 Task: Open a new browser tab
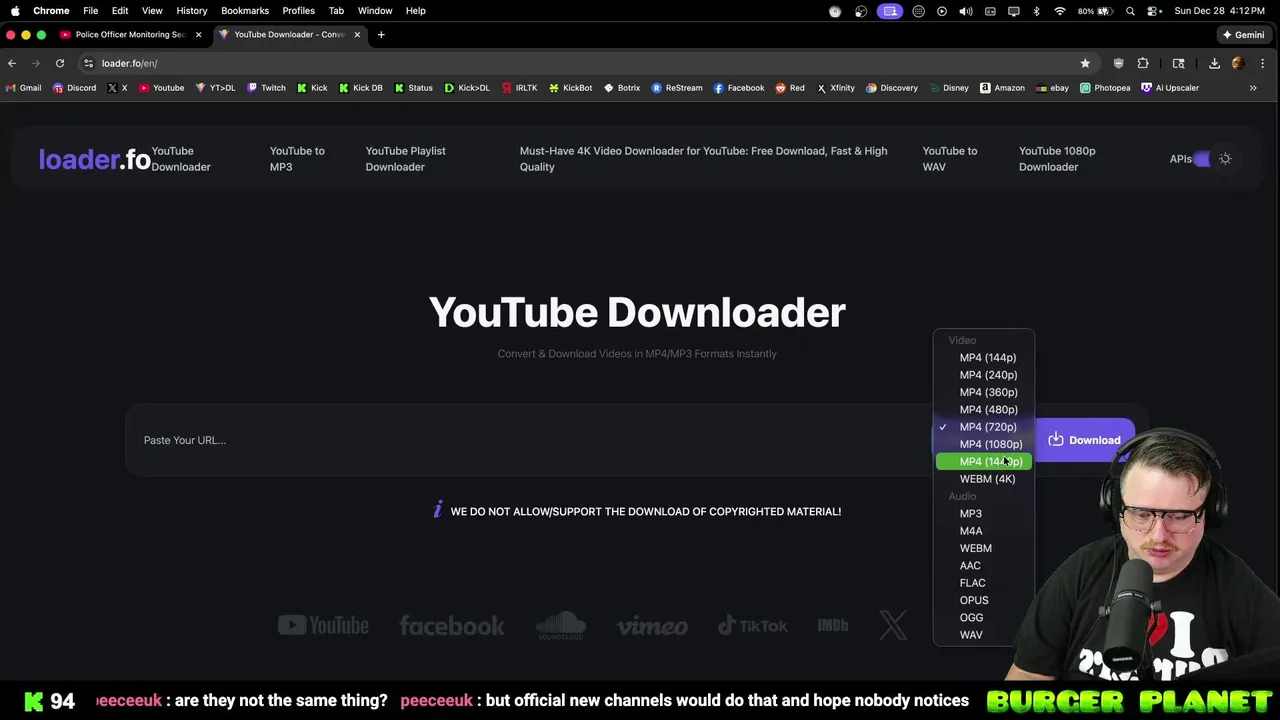[x=381, y=35]
